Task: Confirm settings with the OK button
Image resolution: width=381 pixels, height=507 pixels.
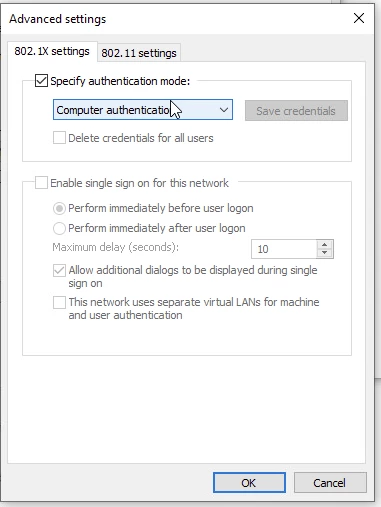Action: click(x=249, y=483)
